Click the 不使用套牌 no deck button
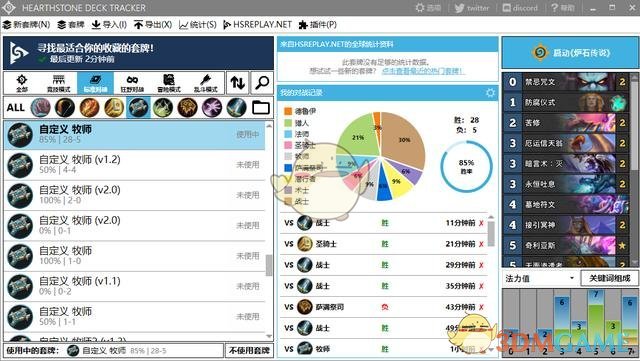 [249, 350]
